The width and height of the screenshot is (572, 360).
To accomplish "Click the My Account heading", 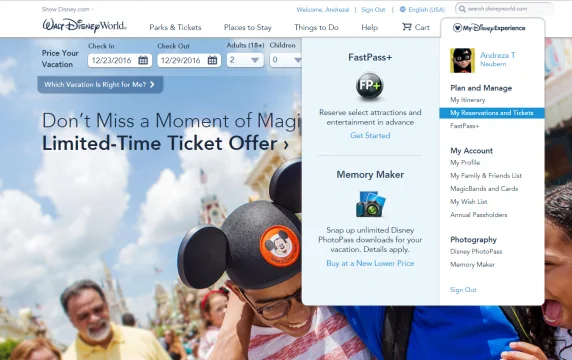I will coord(471,151).
